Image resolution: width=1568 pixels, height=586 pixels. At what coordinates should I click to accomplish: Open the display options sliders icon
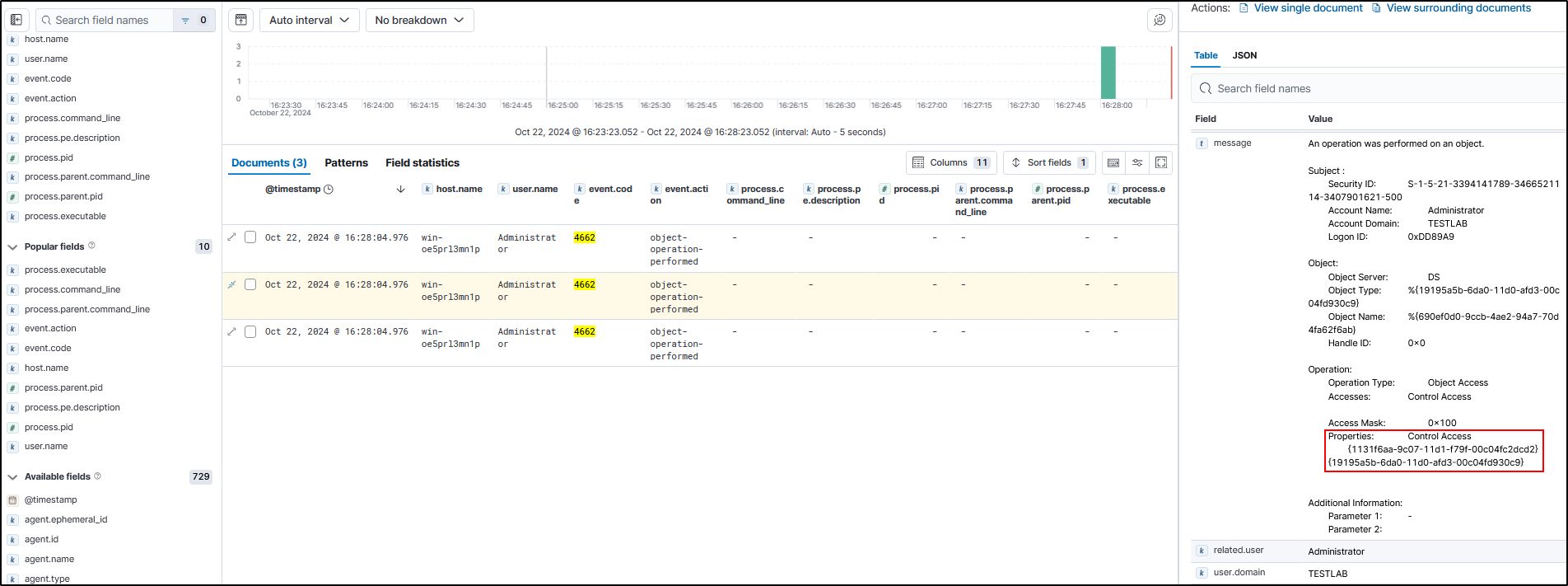[1137, 162]
